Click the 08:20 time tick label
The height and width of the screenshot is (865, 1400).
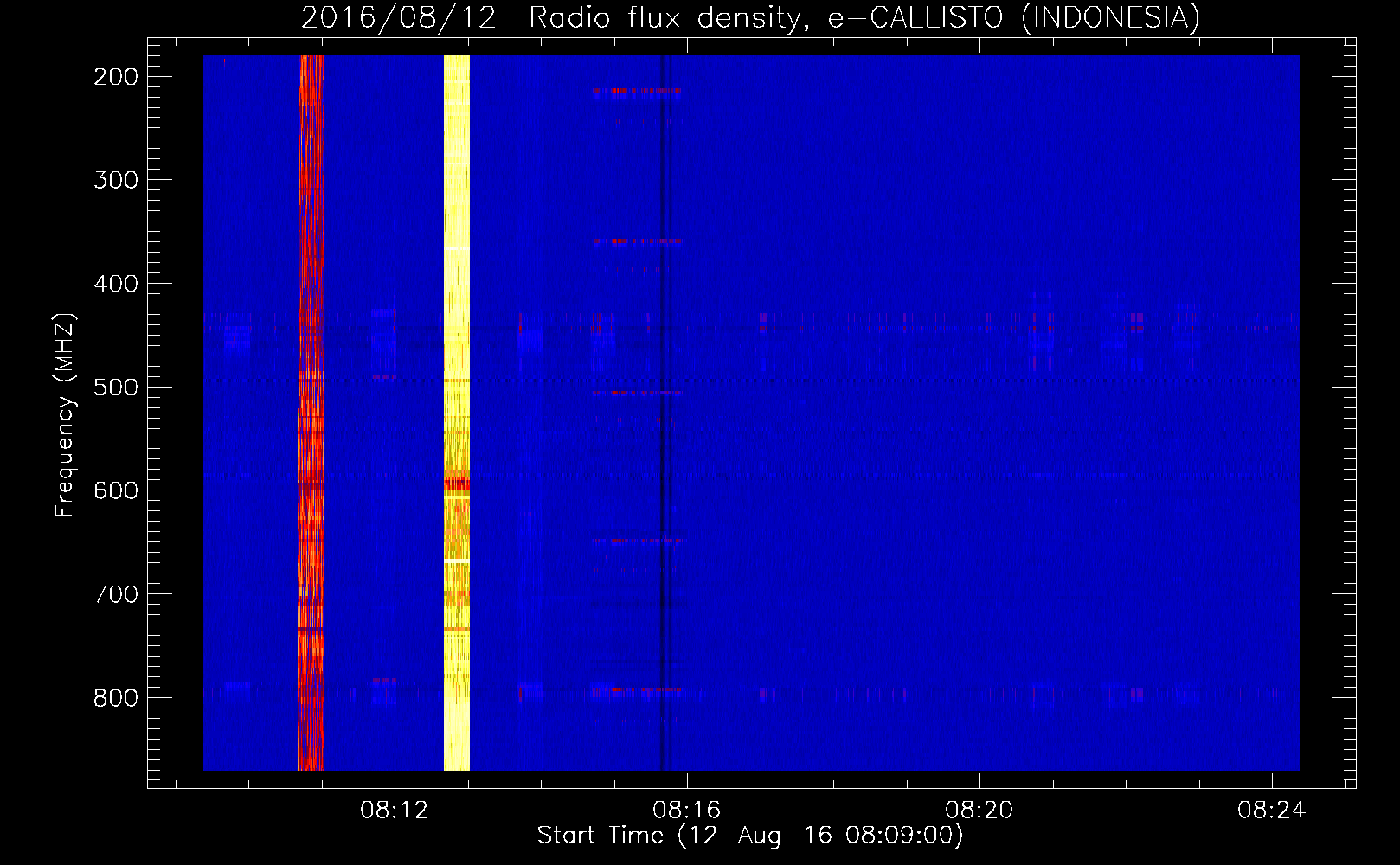pyautogui.click(x=979, y=811)
